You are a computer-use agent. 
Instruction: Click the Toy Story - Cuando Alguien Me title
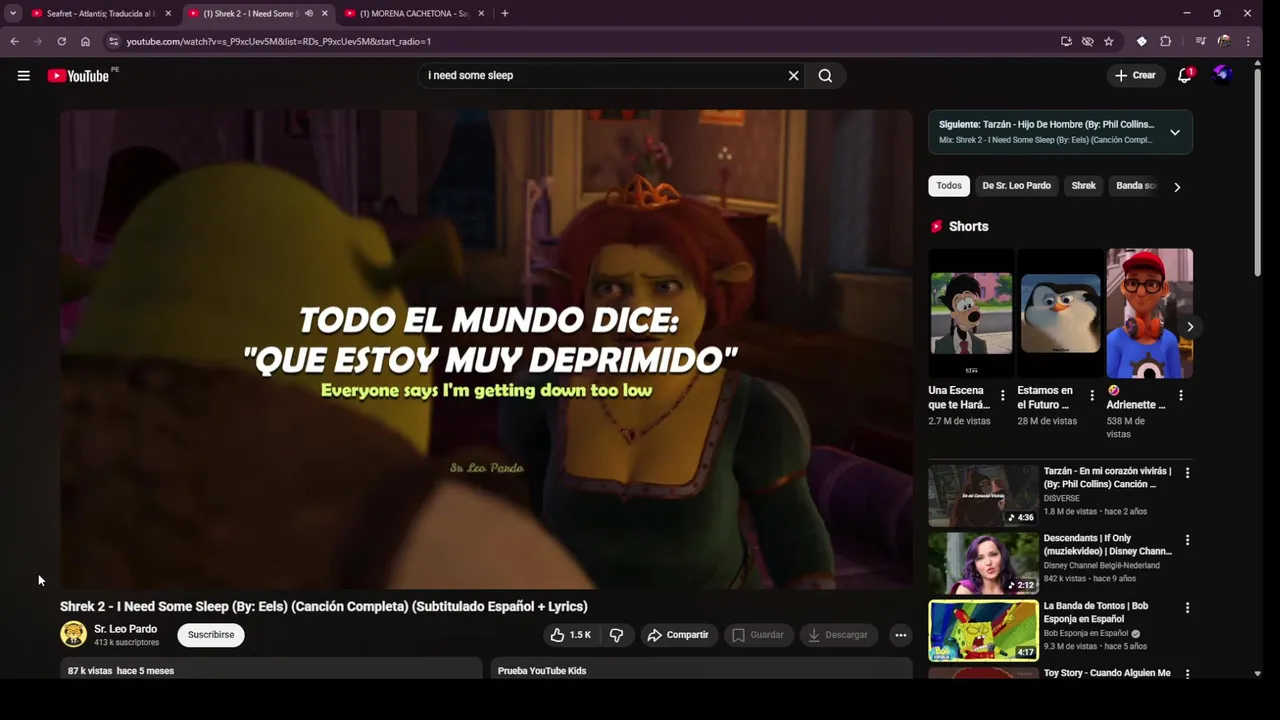point(1107,673)
